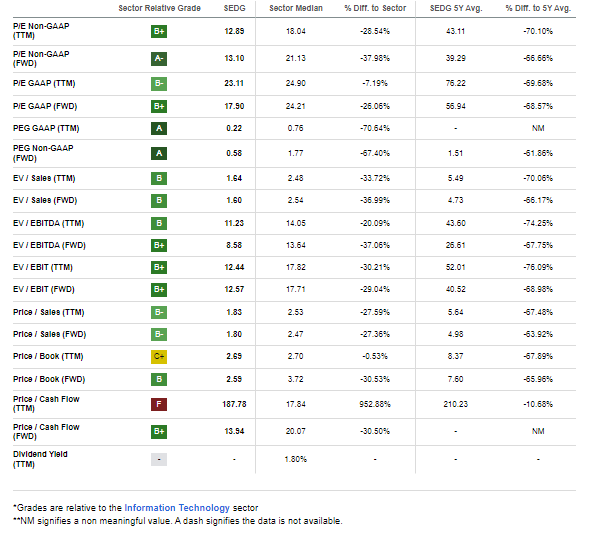Viewport: 589px width, 537px height.
Task: Click the B grade badge for EV / Sales (TTM)
Action: [159, 178]
